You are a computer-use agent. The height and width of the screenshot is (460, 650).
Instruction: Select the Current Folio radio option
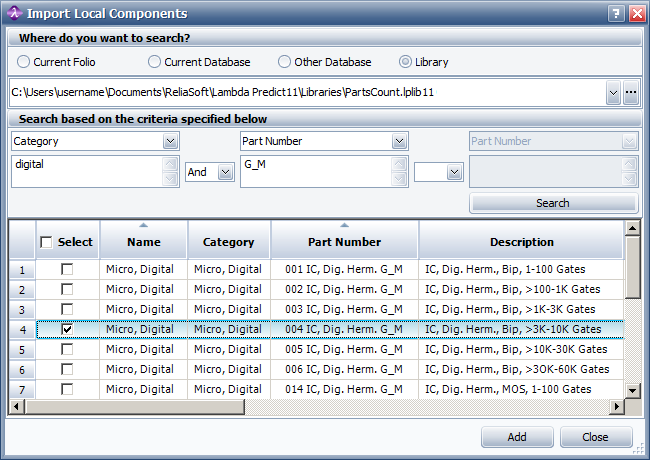(x=24, y=62)
